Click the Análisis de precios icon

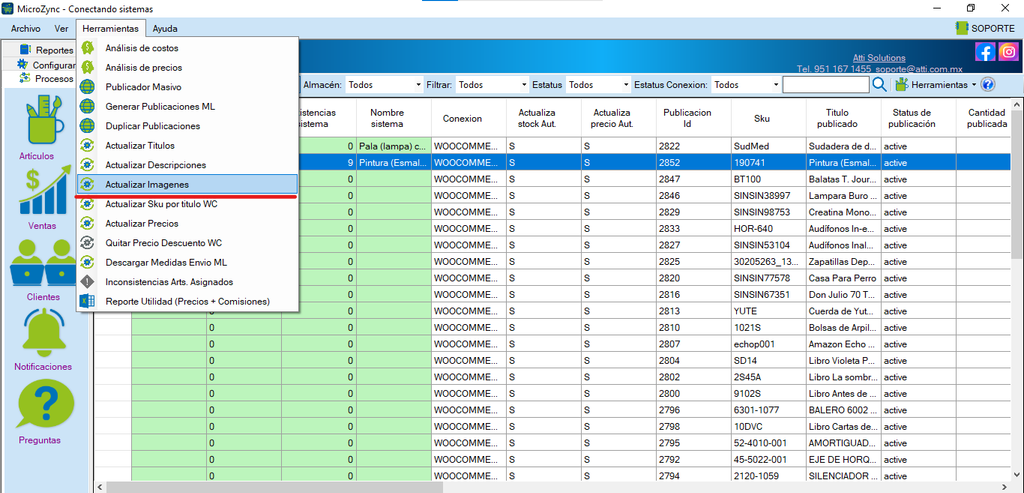(x=88, y=67)
